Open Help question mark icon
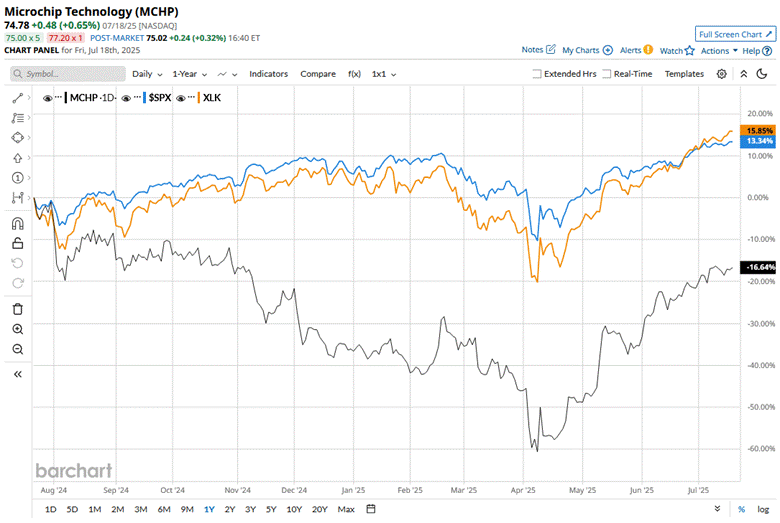The width and height of the screenshot is (780, 523). 767,51
